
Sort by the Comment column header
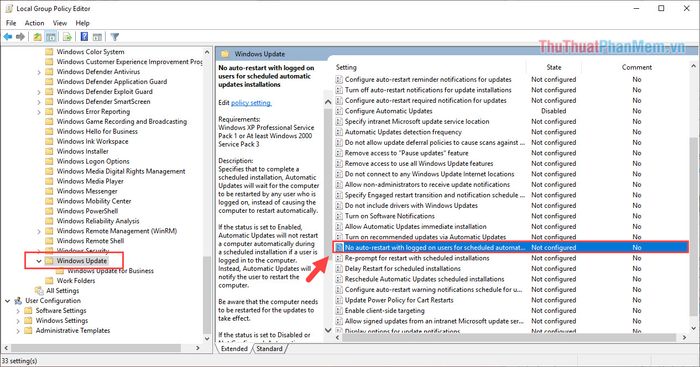637,67
